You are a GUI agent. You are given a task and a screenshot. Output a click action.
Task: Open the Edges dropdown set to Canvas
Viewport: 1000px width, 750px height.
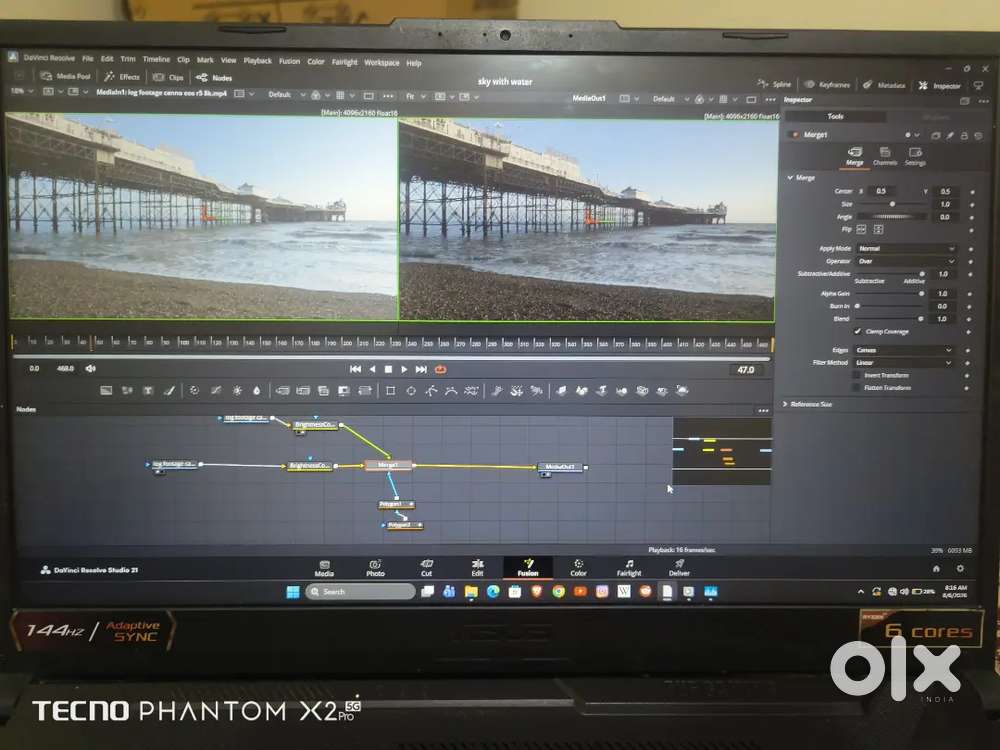click(903, 350)
